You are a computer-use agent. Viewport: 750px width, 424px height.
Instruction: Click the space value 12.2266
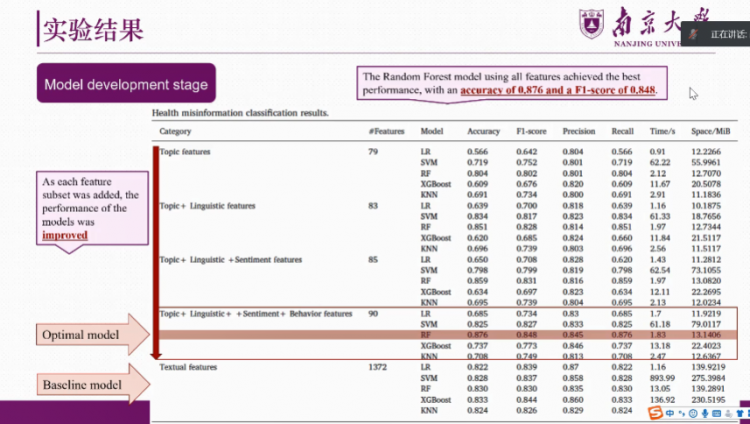pos(706,152)
